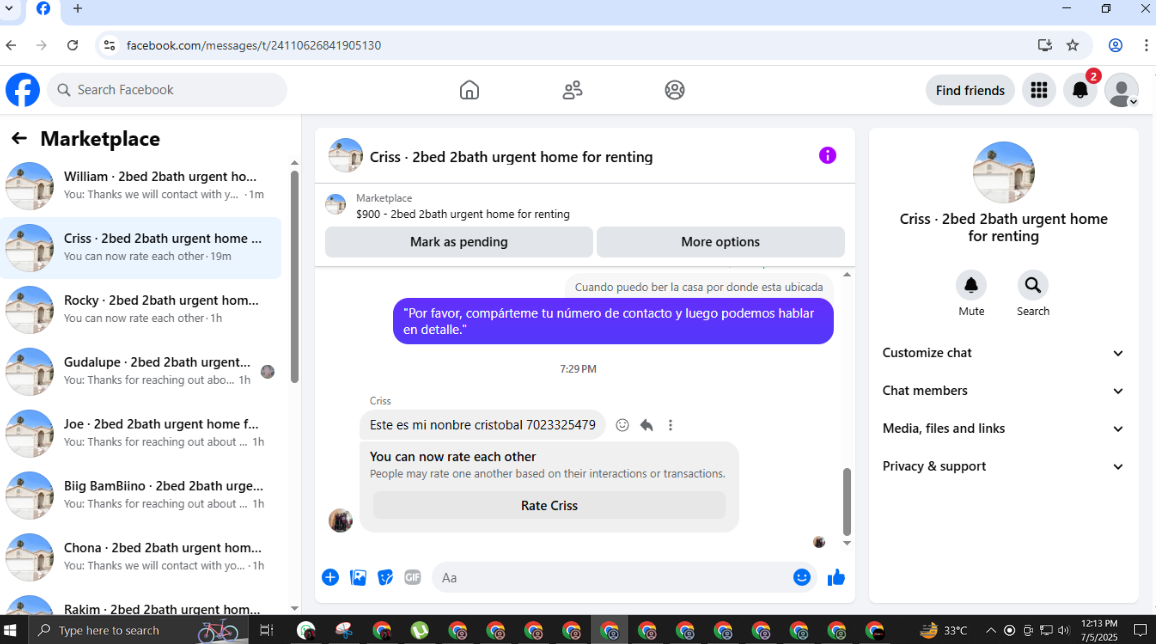
Task: Open more options dots on Criss's message
Action: click(670, 425)
